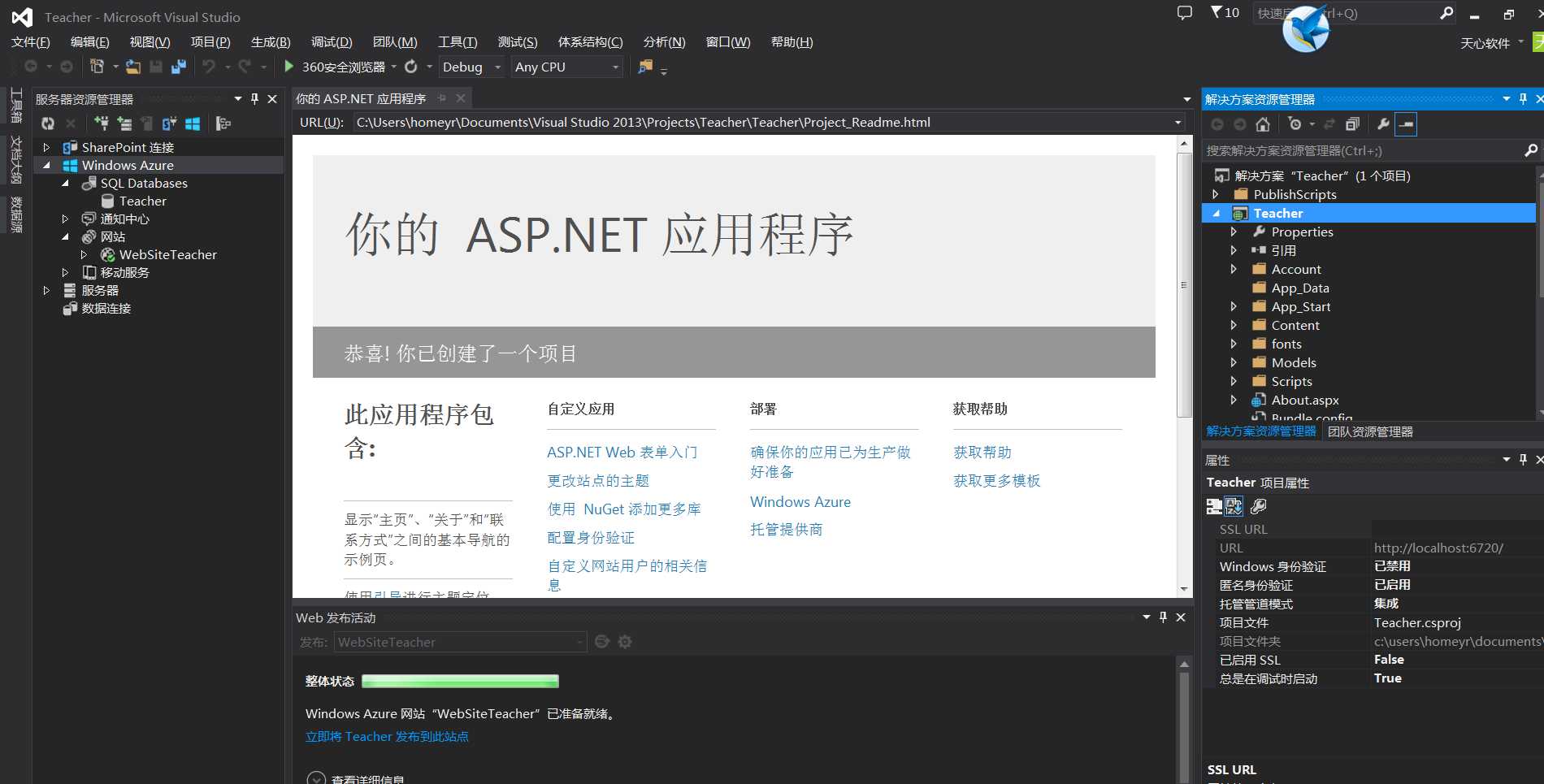Click the Windows Azure link in readme page
The image size is (1544, 784).
click(x=800, y=502)
